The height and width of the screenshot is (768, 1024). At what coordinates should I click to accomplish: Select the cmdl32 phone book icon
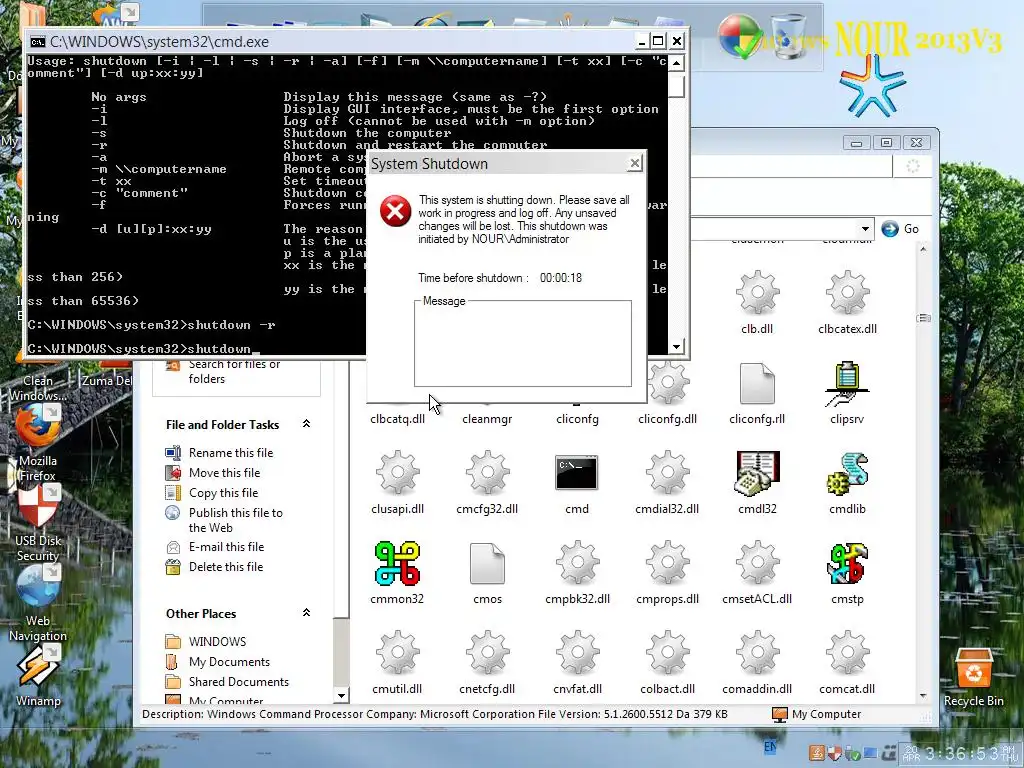(x=757, y=473)
